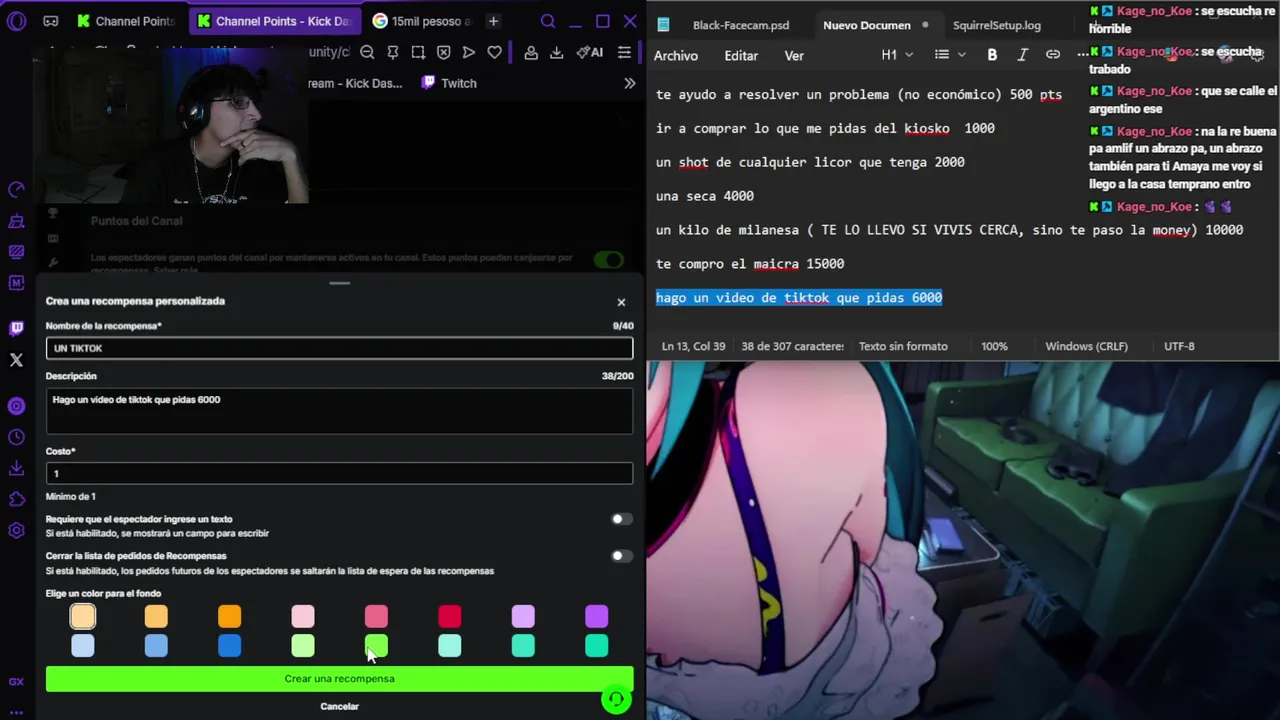The width and height of the screenshot is (1280, 720).
Task: Open X (Twitter) in the sidebar
Action: tap(16, 360)
